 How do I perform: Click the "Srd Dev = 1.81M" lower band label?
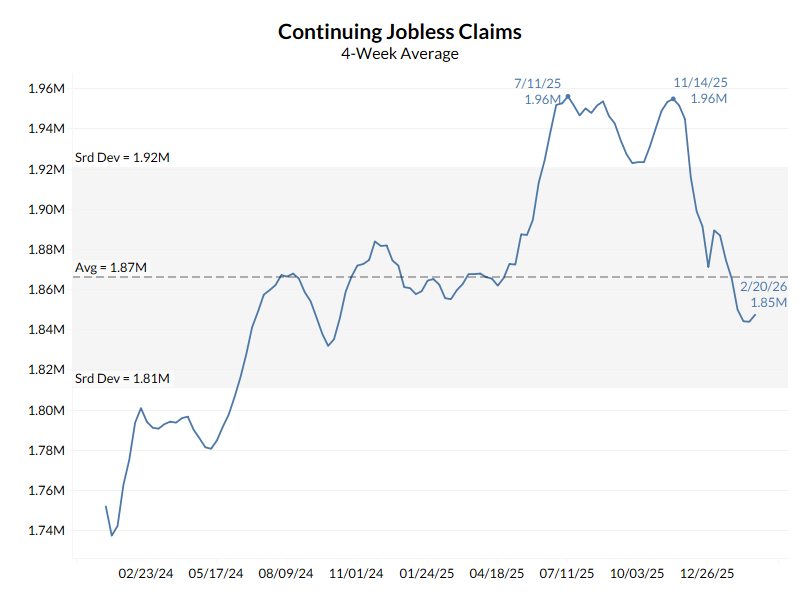tap(122, 379)
